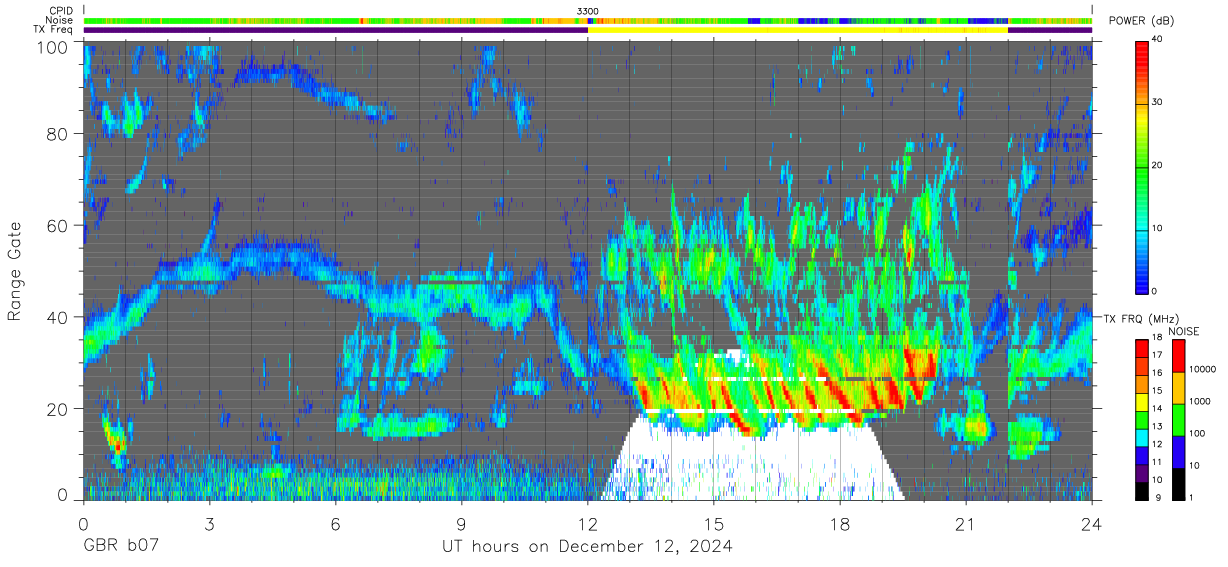The width and height of the screenshot is (1228, 567).
Task: Click the 40 tick on the POWER scale
Action: (1156, 40)
